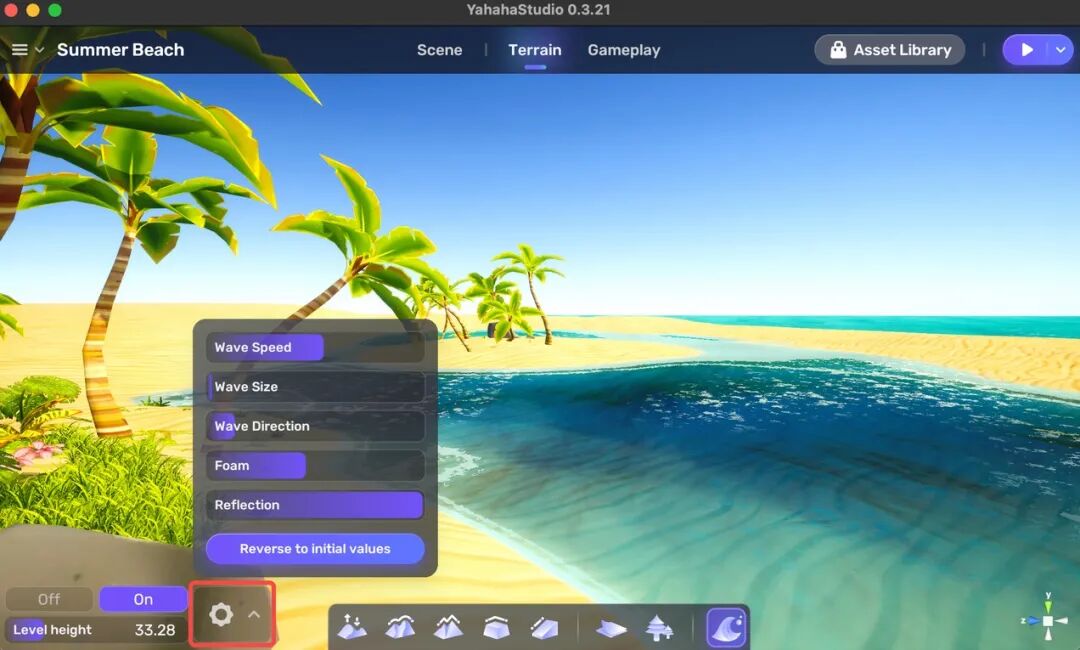Start play mode with the play button
Image resolution: width=1080 pixels, height=650 pixels.
[1026, 50]
